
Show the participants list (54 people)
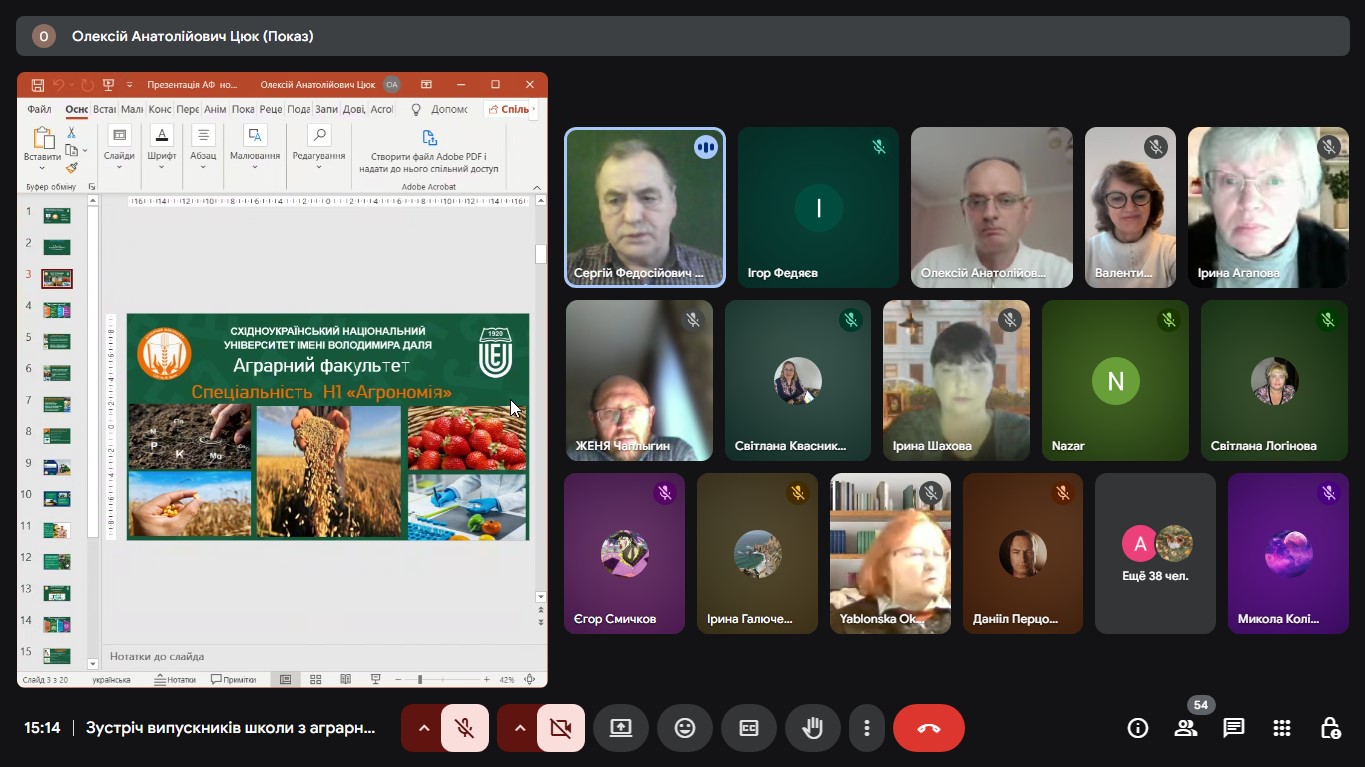[1186, 728]
